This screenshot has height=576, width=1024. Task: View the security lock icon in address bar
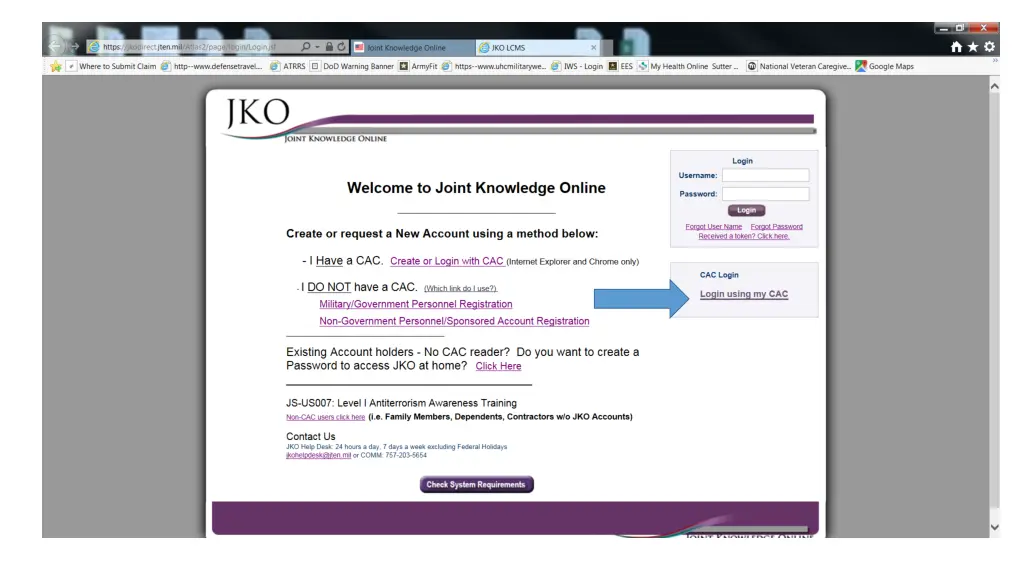click(329, 47)
